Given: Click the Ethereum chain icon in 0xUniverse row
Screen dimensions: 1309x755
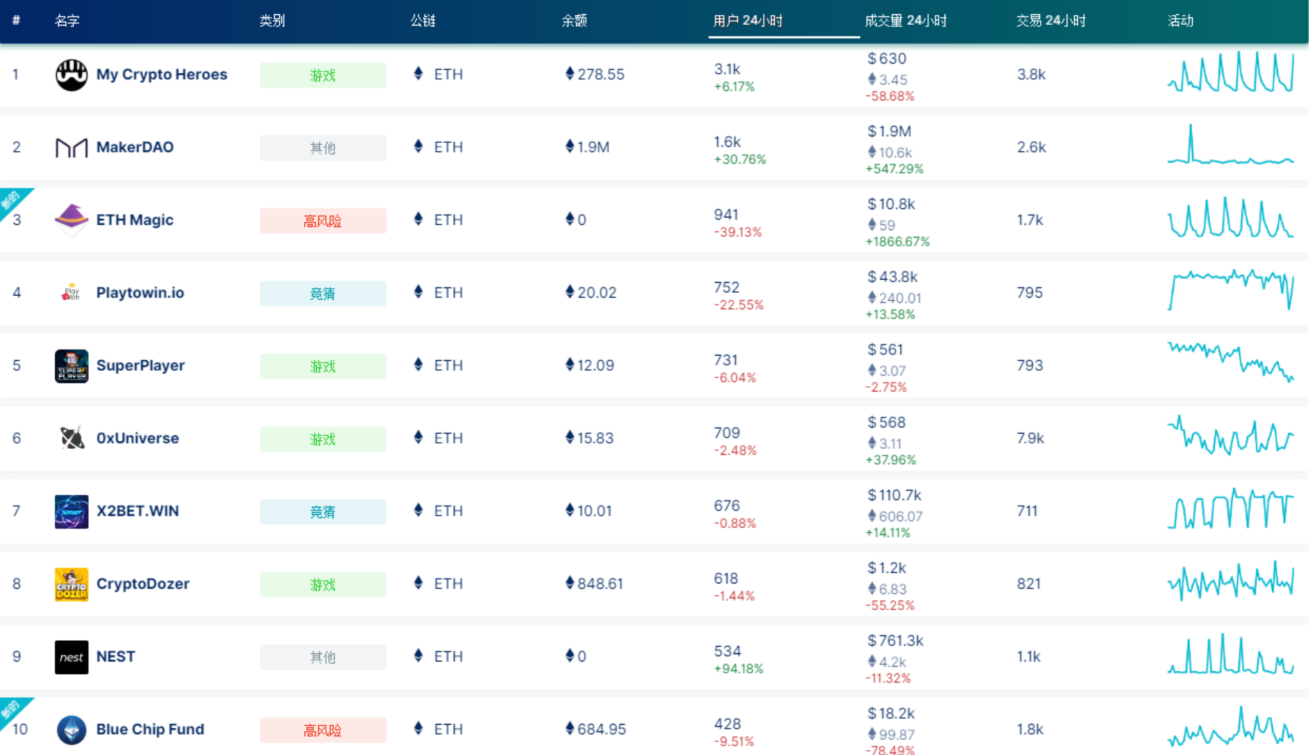Looking at the screenshot, I should tap(418, 437).
